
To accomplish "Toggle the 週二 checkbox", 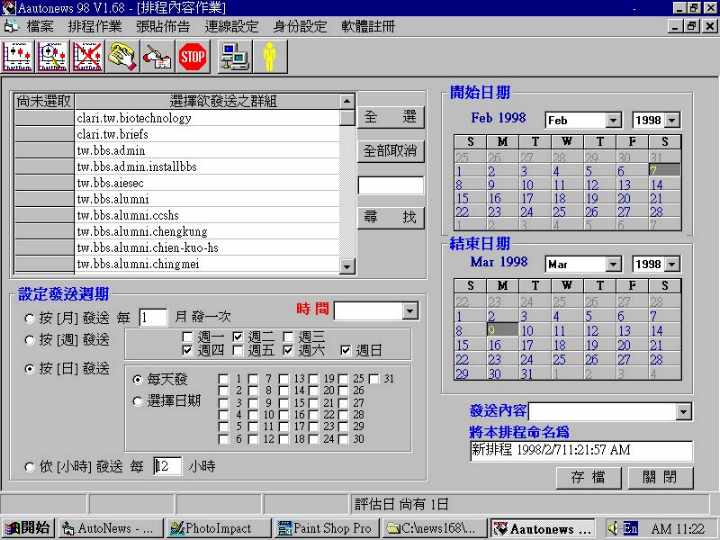I will pyautogui.click(x=237, y=337).
